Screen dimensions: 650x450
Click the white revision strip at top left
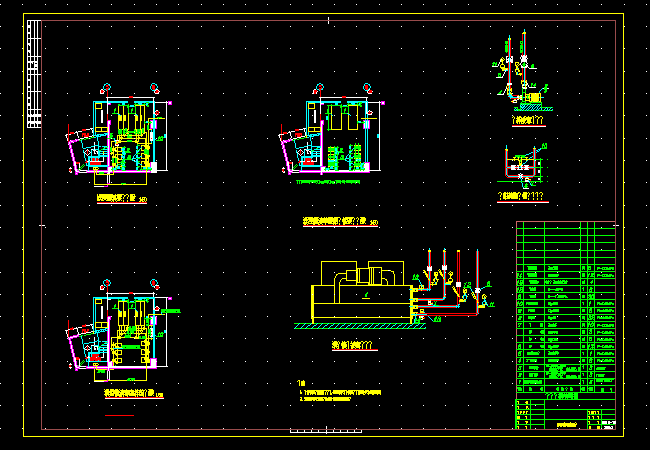(x=33, y=74)
